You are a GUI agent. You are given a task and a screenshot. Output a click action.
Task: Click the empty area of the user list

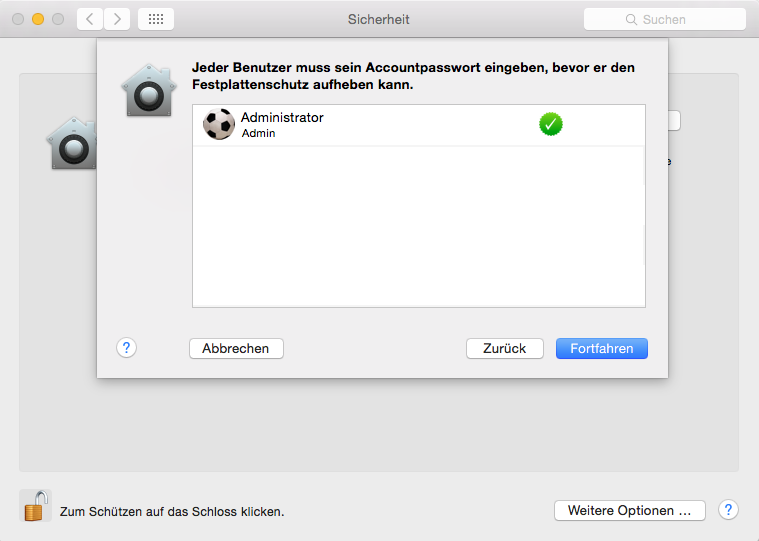click(x=418, y=230)
